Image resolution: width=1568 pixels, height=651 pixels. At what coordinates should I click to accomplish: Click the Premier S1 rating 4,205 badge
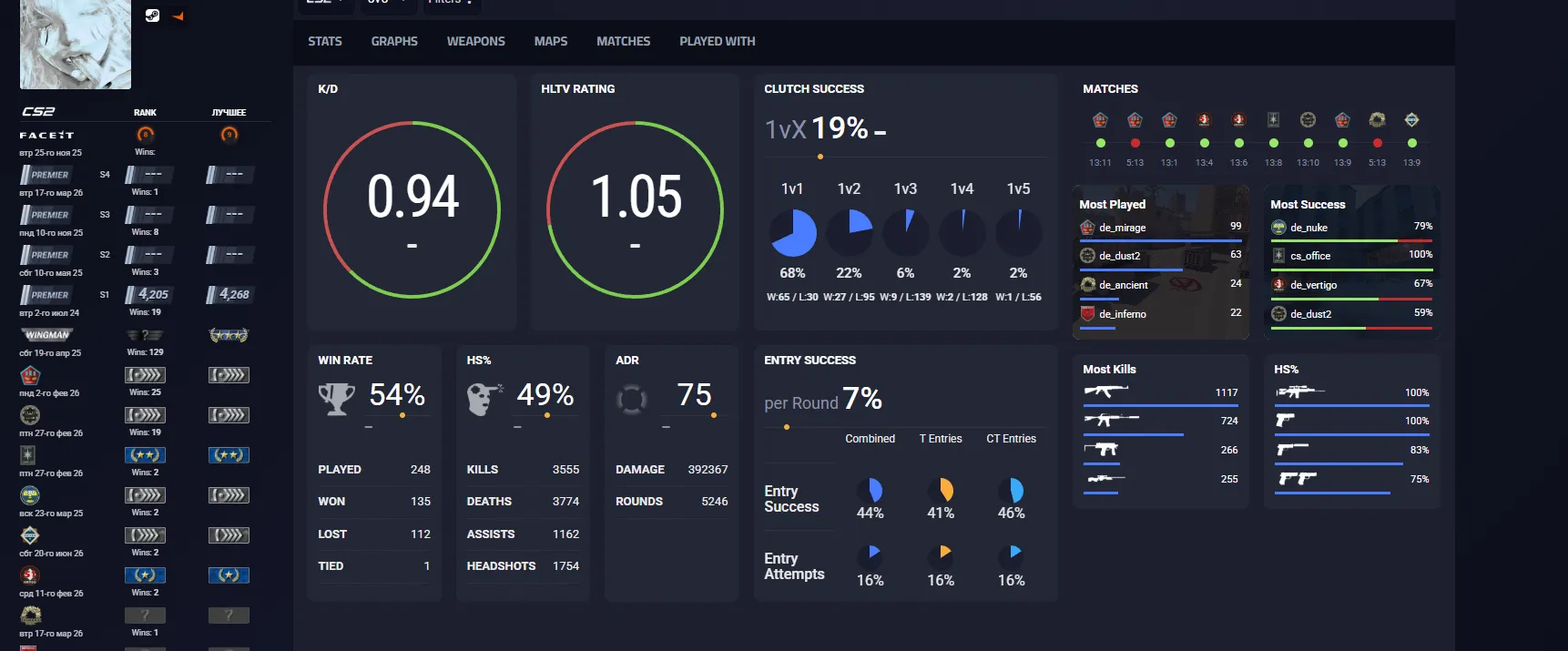[149, 294]
